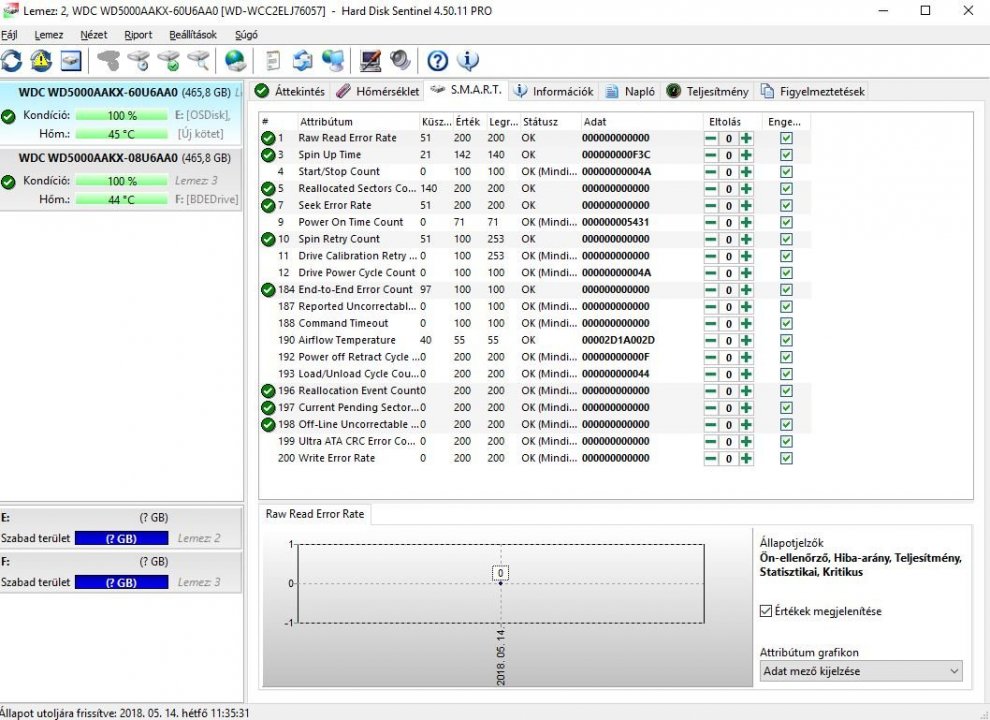Toggle the enable checkbox for Power On Time Count
This screenshot has height=720, width=990.
(x=786, y=222)
